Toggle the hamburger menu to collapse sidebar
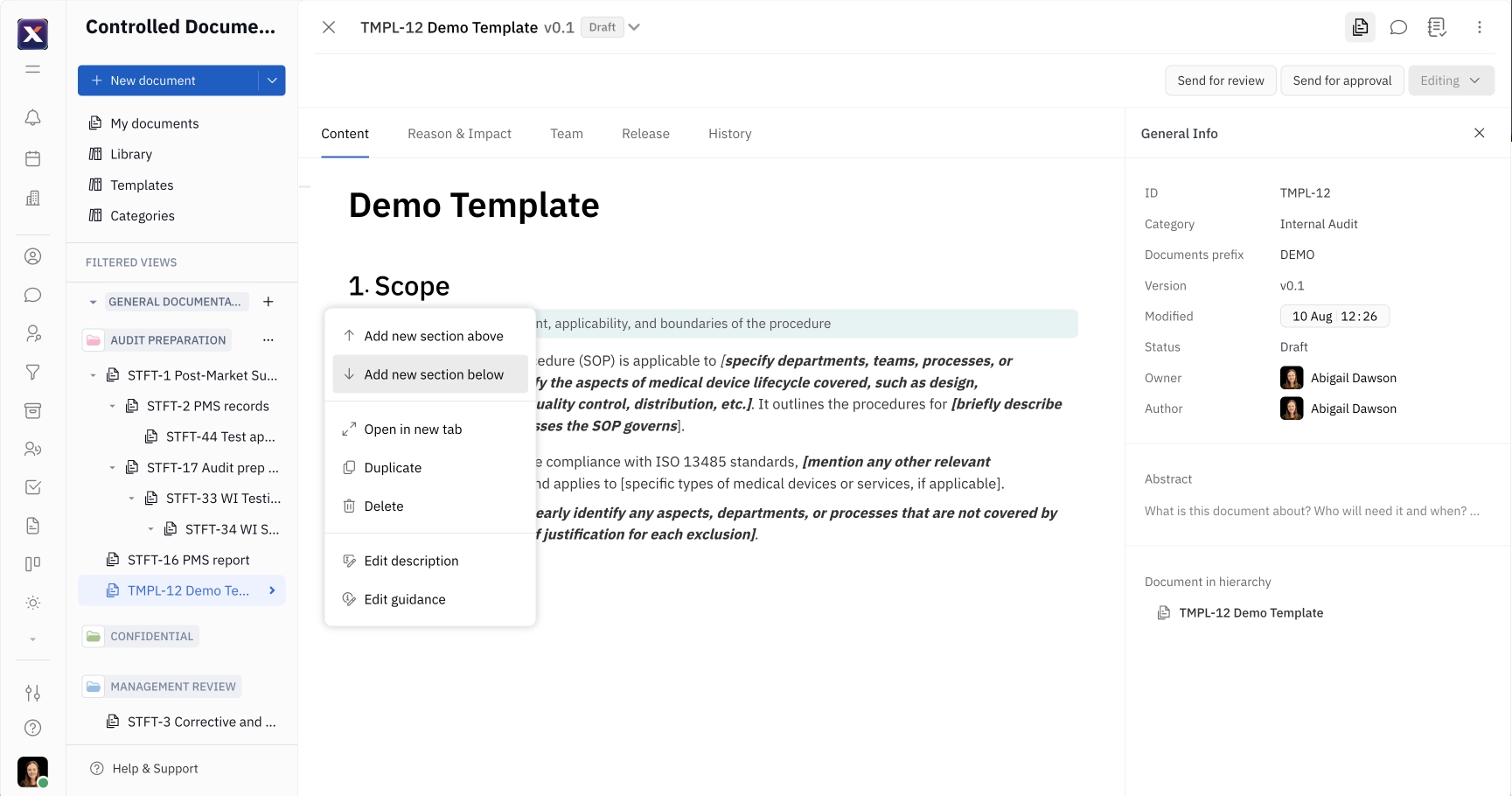The width and height of the screenshot is (1512, 796). tap(32, 69)
